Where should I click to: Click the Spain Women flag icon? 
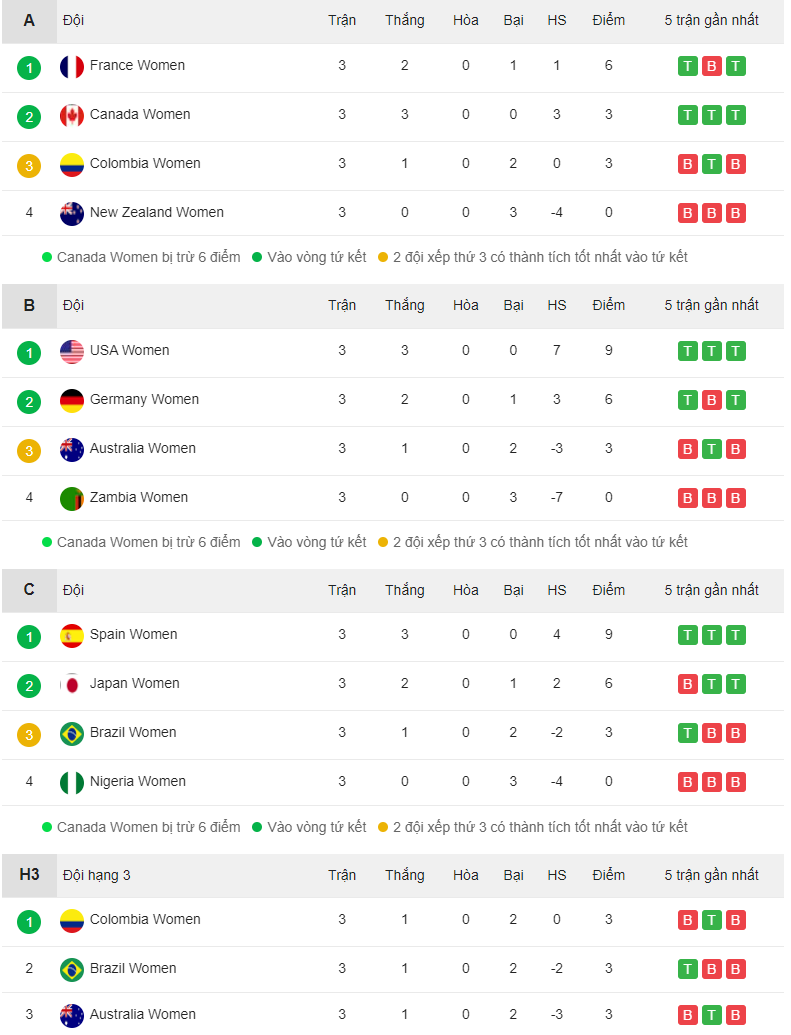[x=71, y=636]
